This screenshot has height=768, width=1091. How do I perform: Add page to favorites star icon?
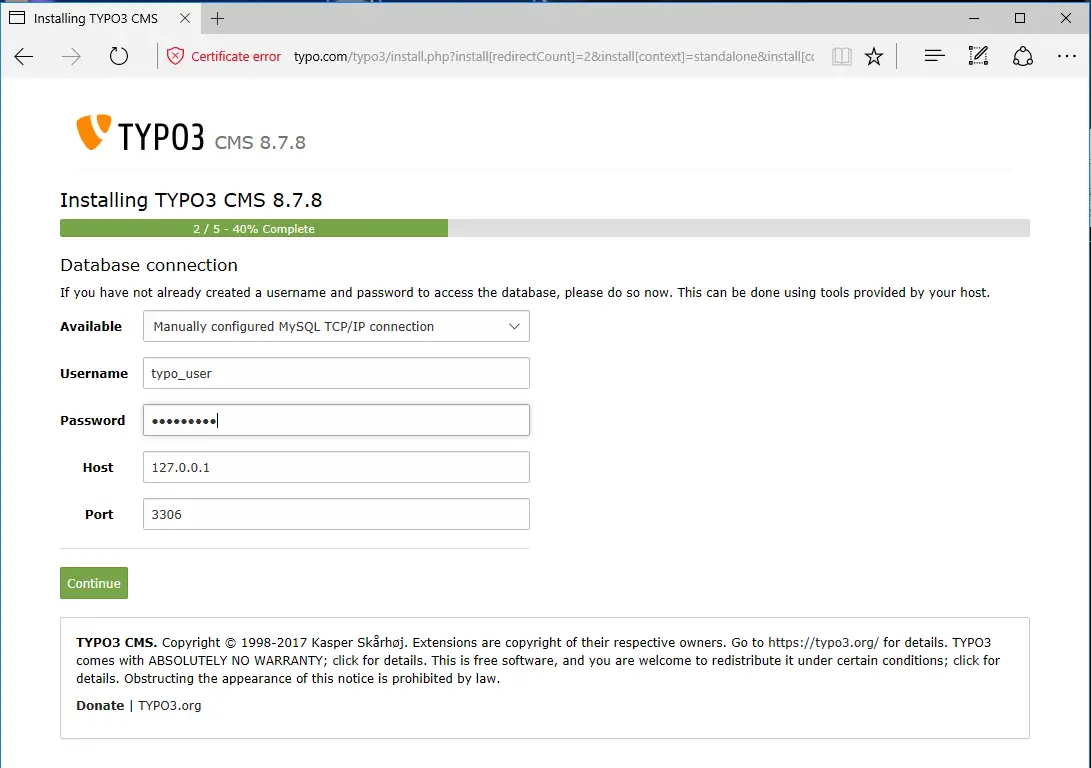[874, 56]
